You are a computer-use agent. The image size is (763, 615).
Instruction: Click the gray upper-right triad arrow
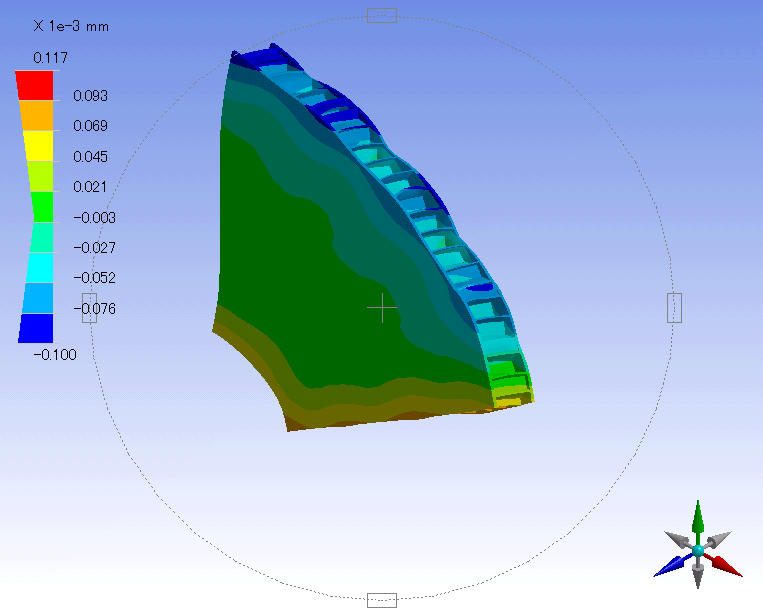point(718,540)
